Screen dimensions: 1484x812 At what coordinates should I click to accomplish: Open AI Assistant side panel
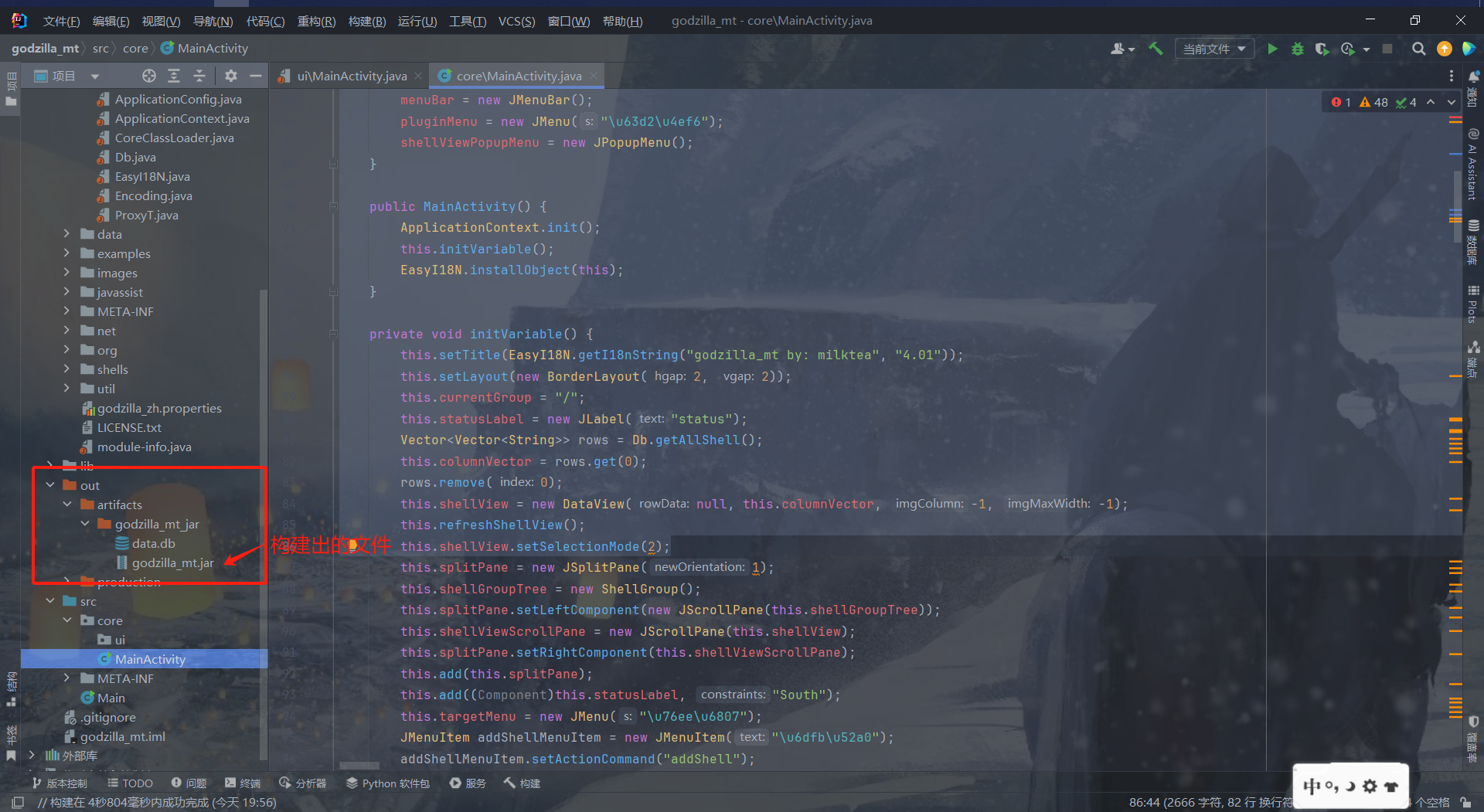(x=1473, y=165)
